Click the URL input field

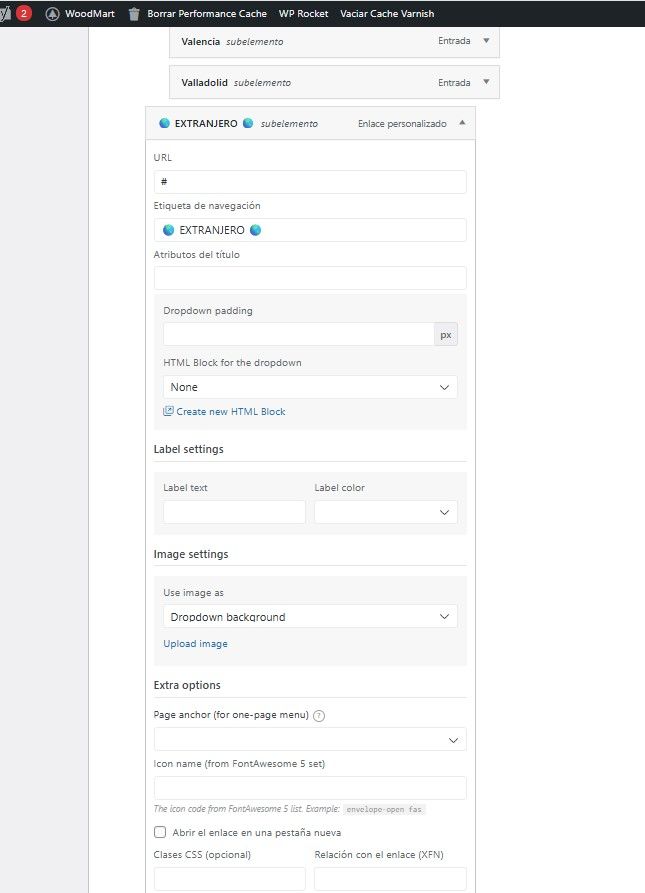point(310,182)
